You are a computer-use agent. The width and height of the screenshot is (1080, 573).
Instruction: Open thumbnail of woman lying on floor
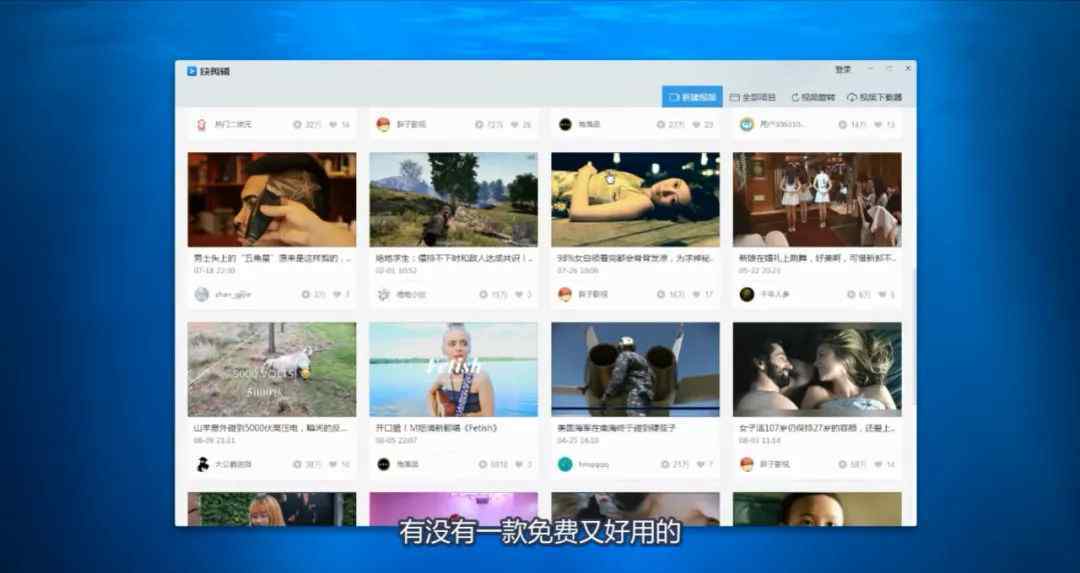point(635,199)
